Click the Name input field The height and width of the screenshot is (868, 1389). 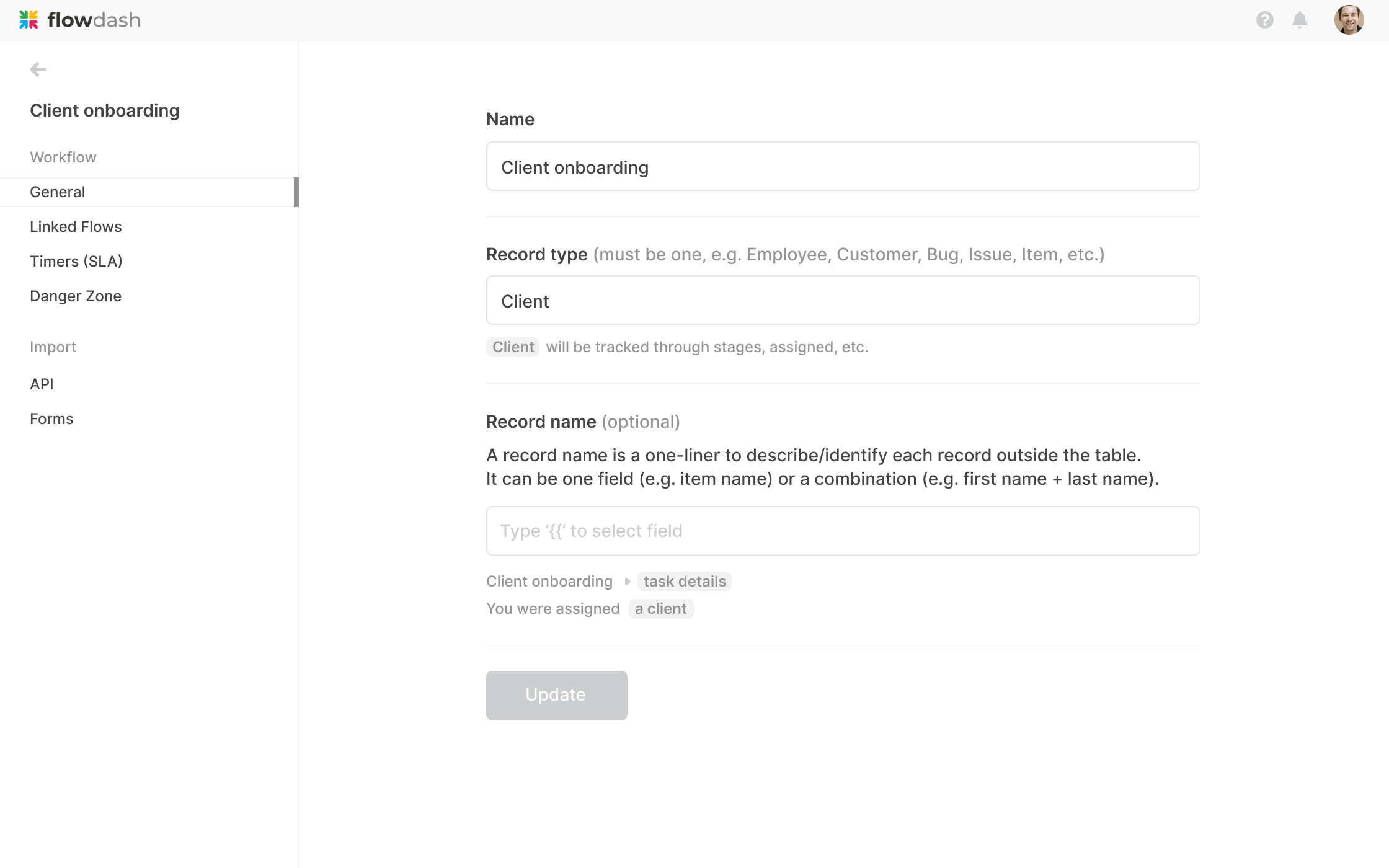(843, 167)
